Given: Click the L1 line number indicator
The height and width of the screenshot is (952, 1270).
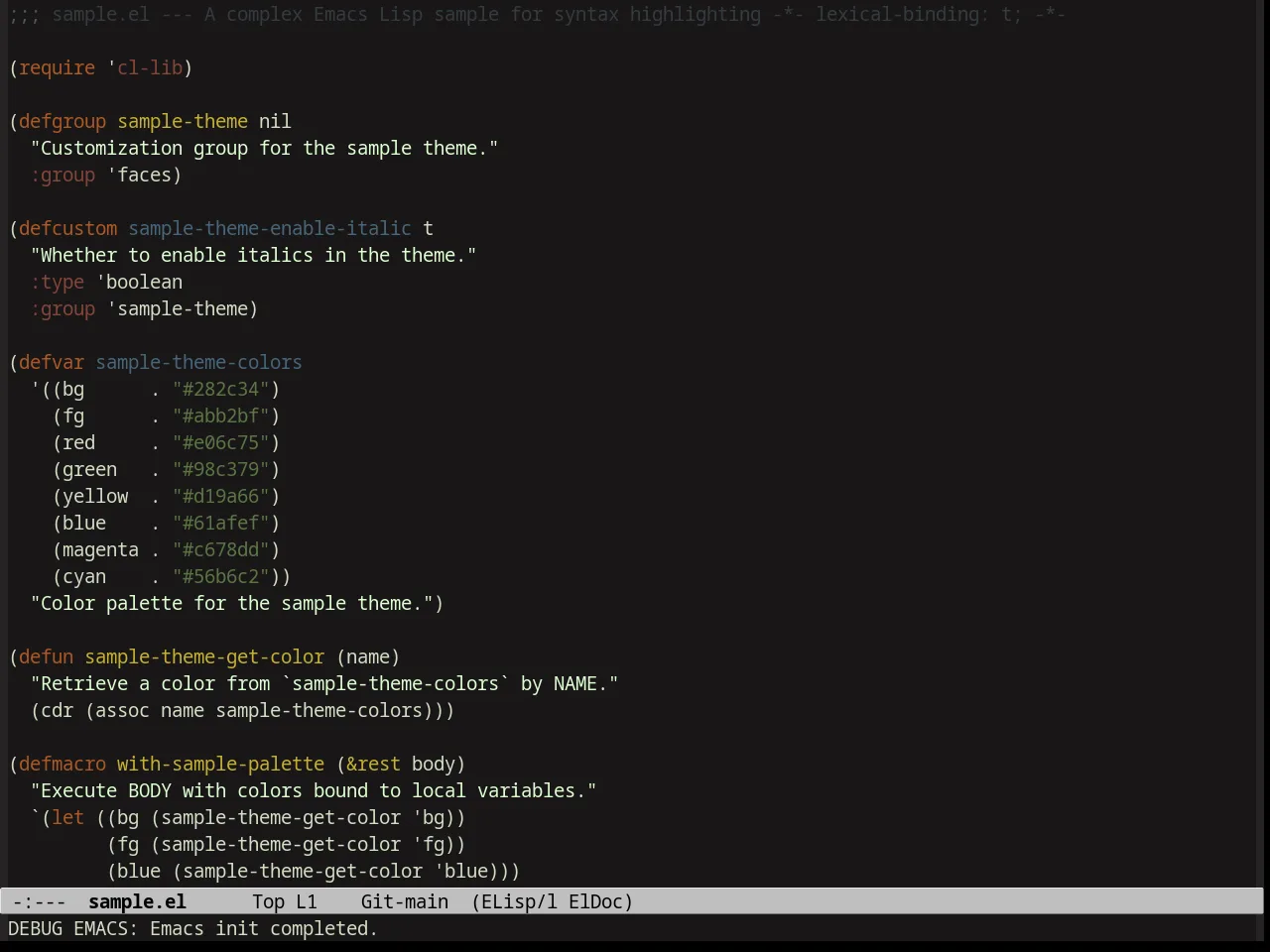Looking at the screenshot, I should tap(307, 901).
